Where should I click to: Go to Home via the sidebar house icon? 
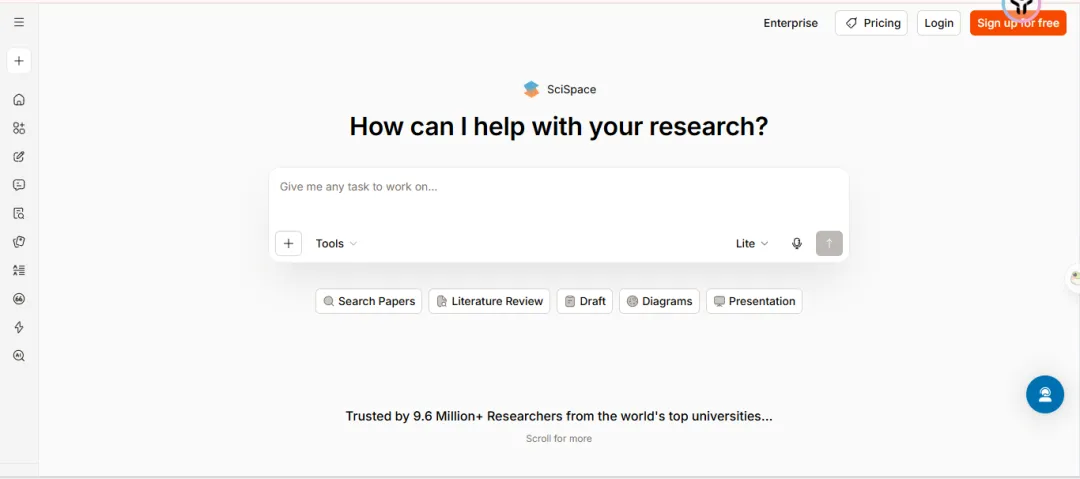point(19,99)
